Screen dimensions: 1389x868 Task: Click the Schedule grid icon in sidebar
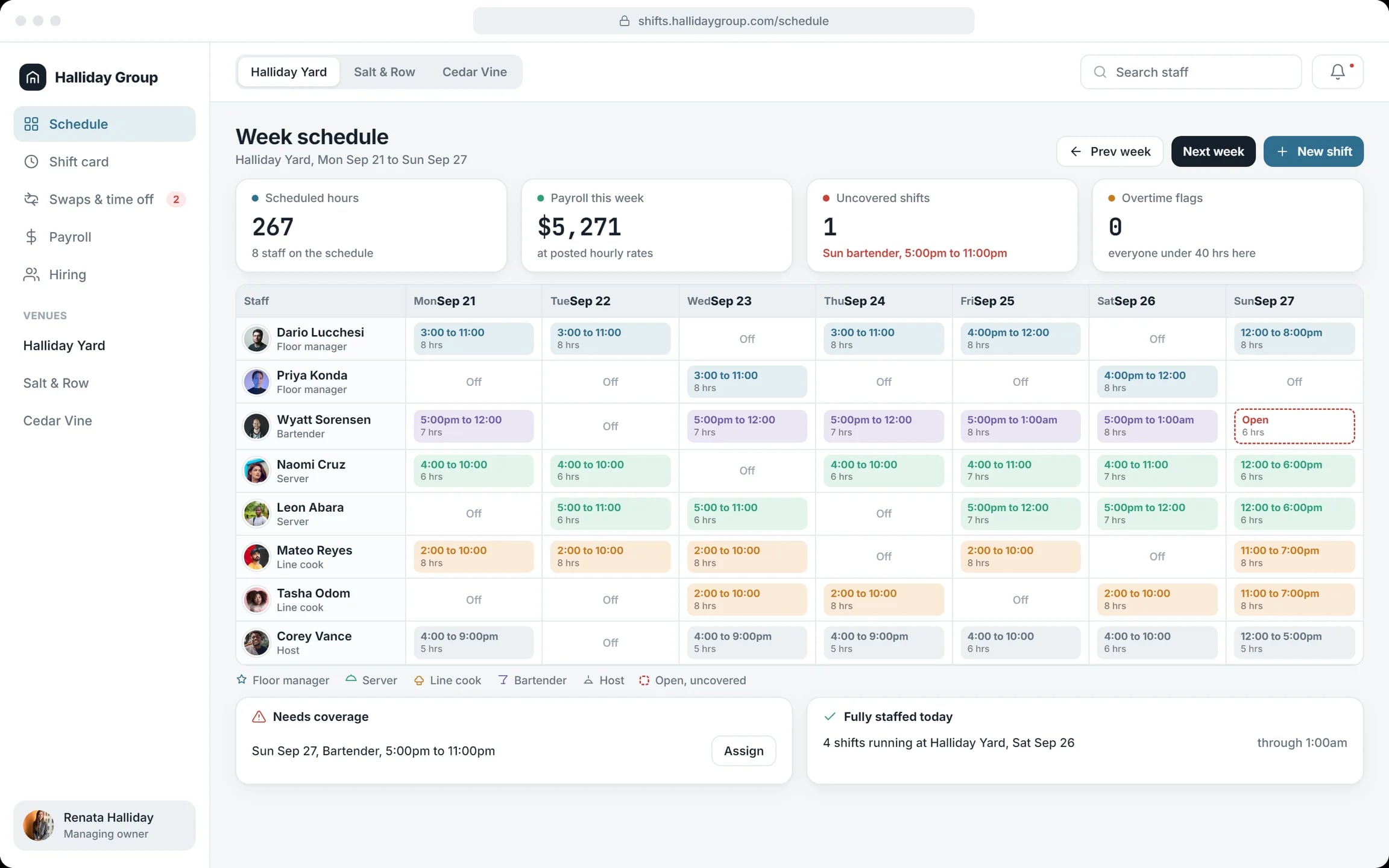31,124
